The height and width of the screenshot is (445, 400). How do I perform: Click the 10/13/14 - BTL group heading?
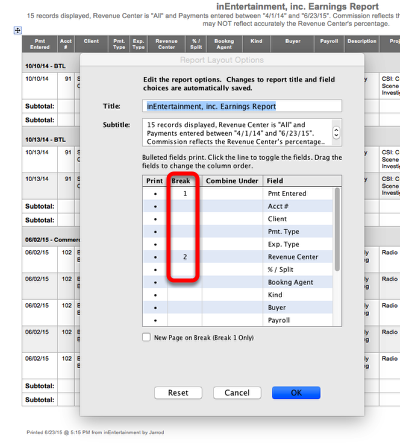coord(45,139)
